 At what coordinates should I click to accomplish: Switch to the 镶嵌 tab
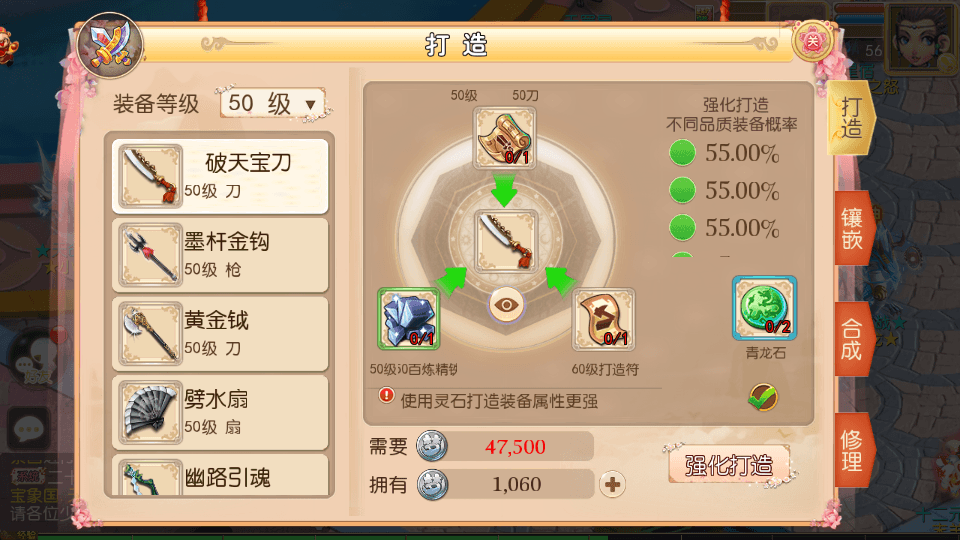(853, 228)
